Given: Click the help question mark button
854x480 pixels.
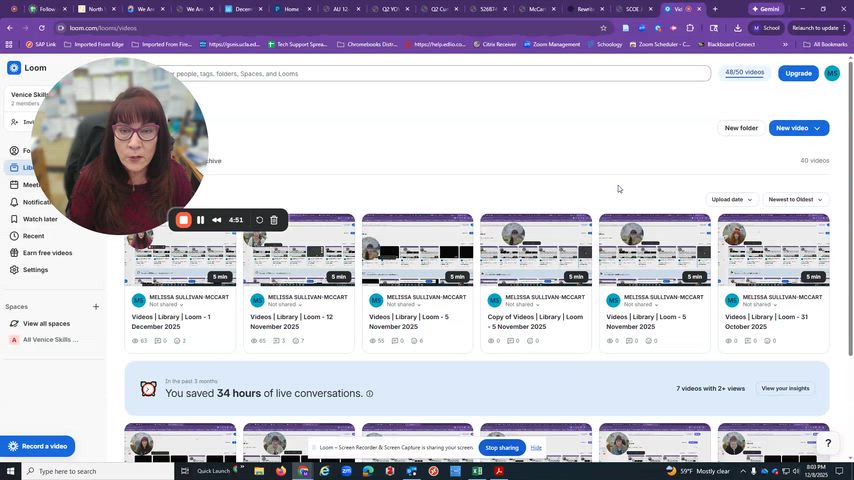Looking at the screenshot, I should [x=827, y=443].
